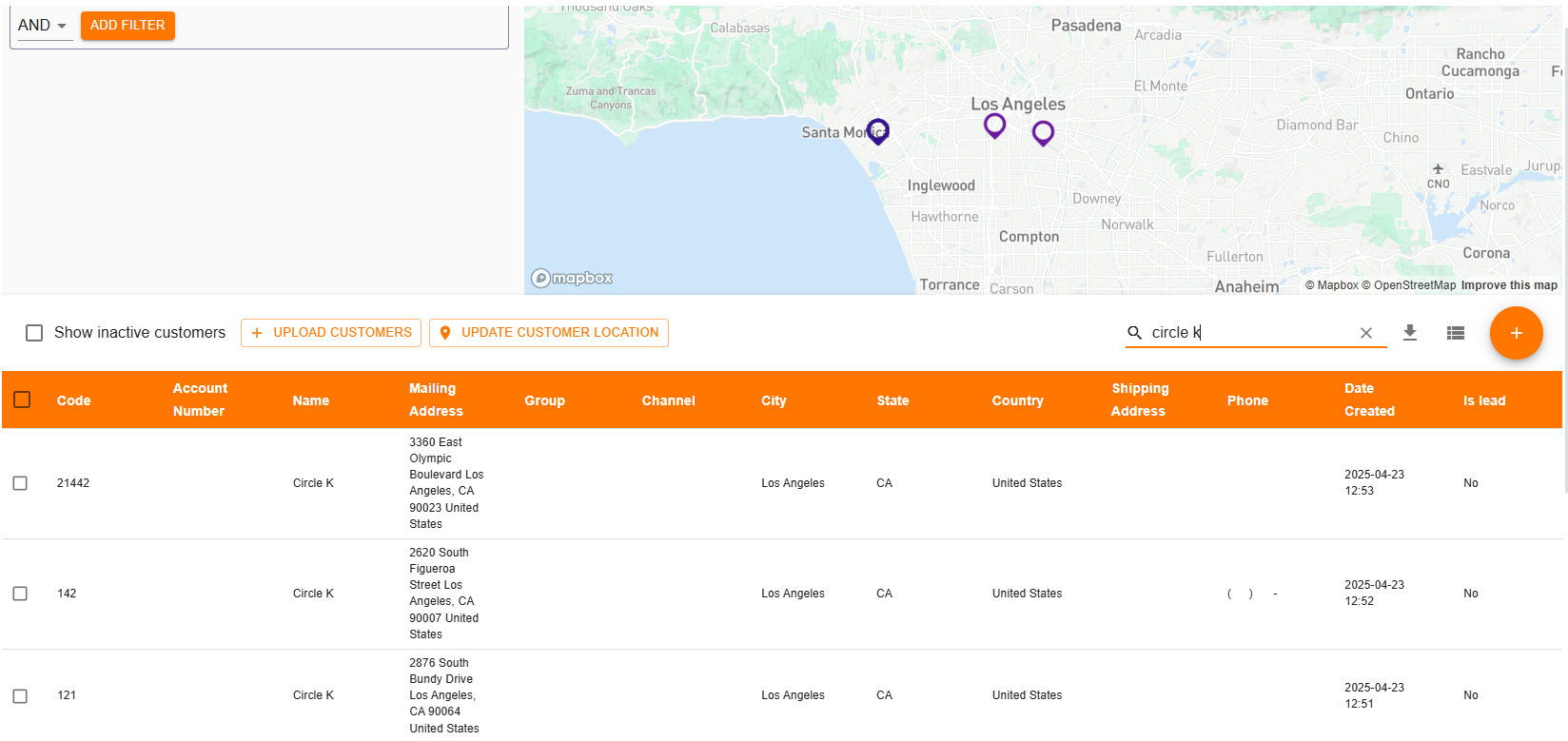Select the easternmost purple map pin

1044,133
